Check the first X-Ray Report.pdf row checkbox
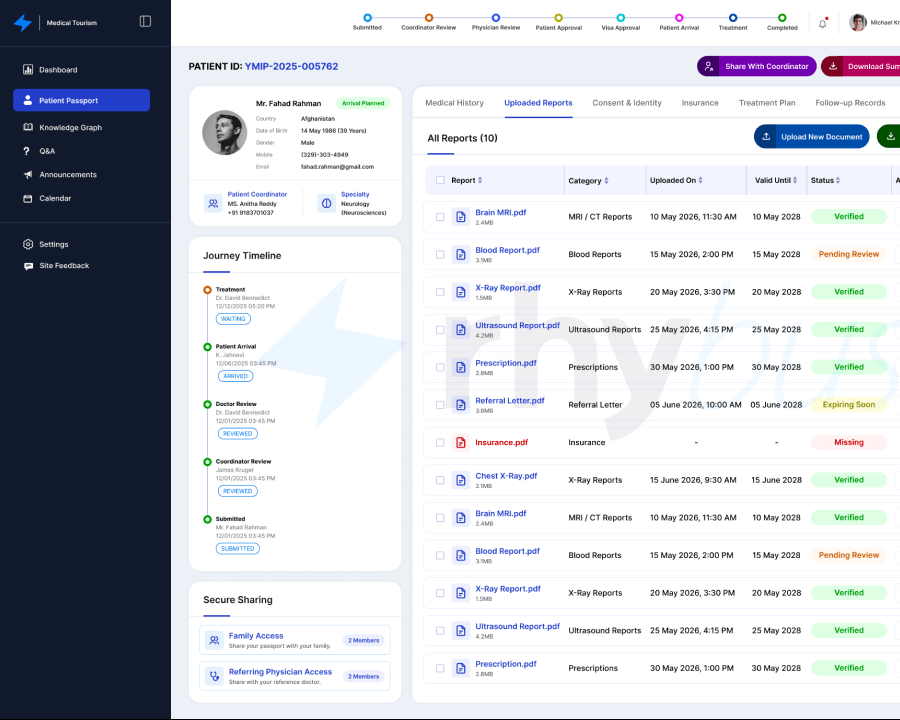900x720 pixels. pos(440,292)
